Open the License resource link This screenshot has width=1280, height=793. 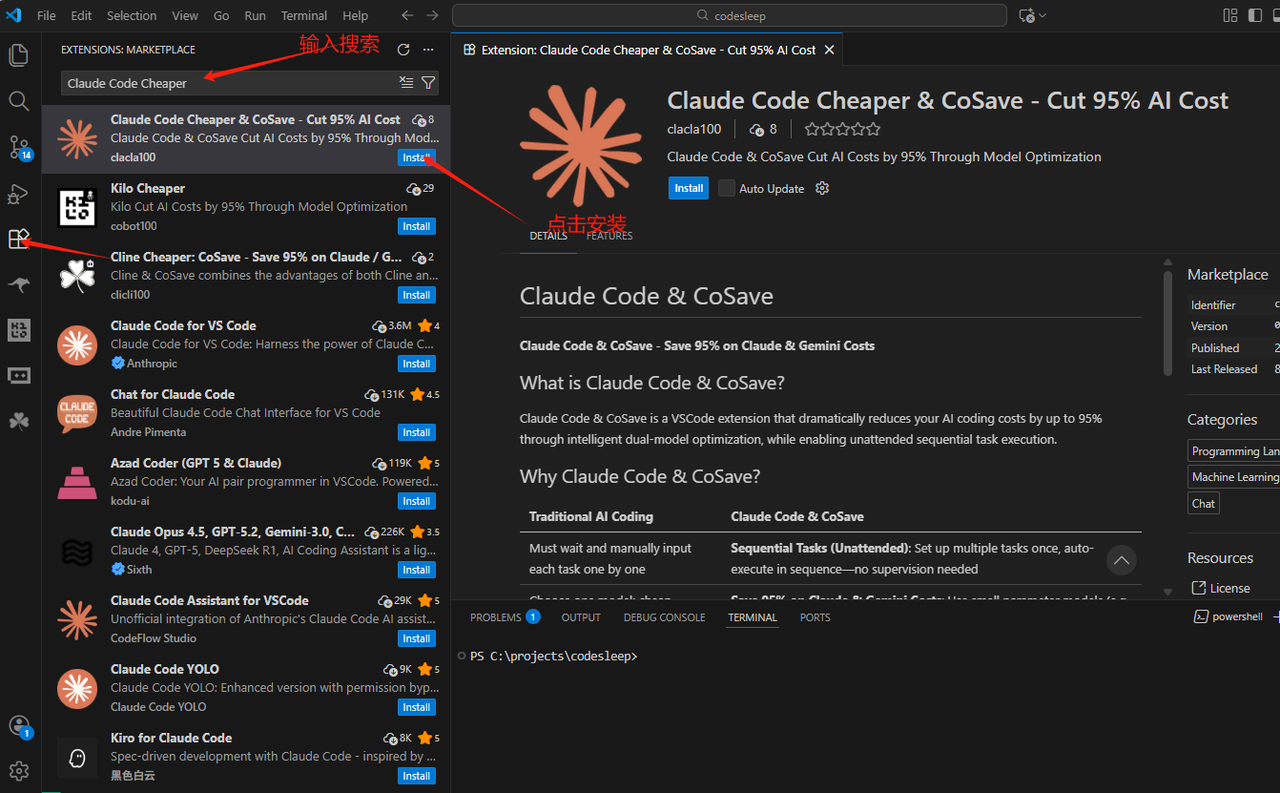[x=1229, y=588]
